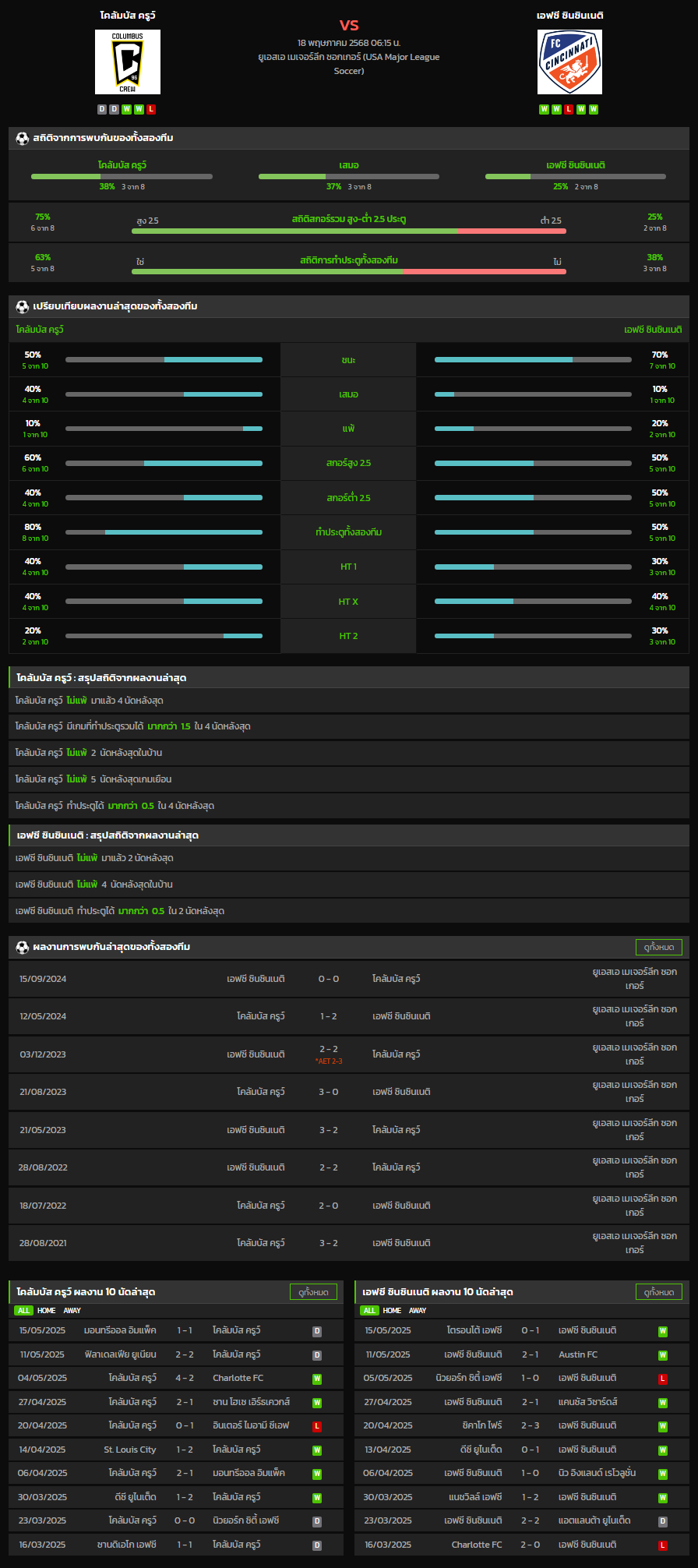
Task: Select AWAY tab in FC Cincinnati last 10 matches
Action: [418, 1311]
